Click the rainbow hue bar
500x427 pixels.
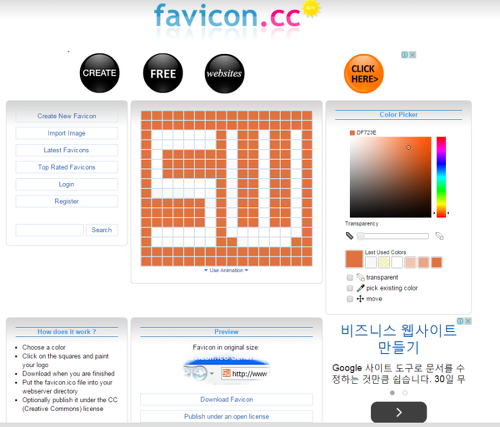[x=441, y=177]
